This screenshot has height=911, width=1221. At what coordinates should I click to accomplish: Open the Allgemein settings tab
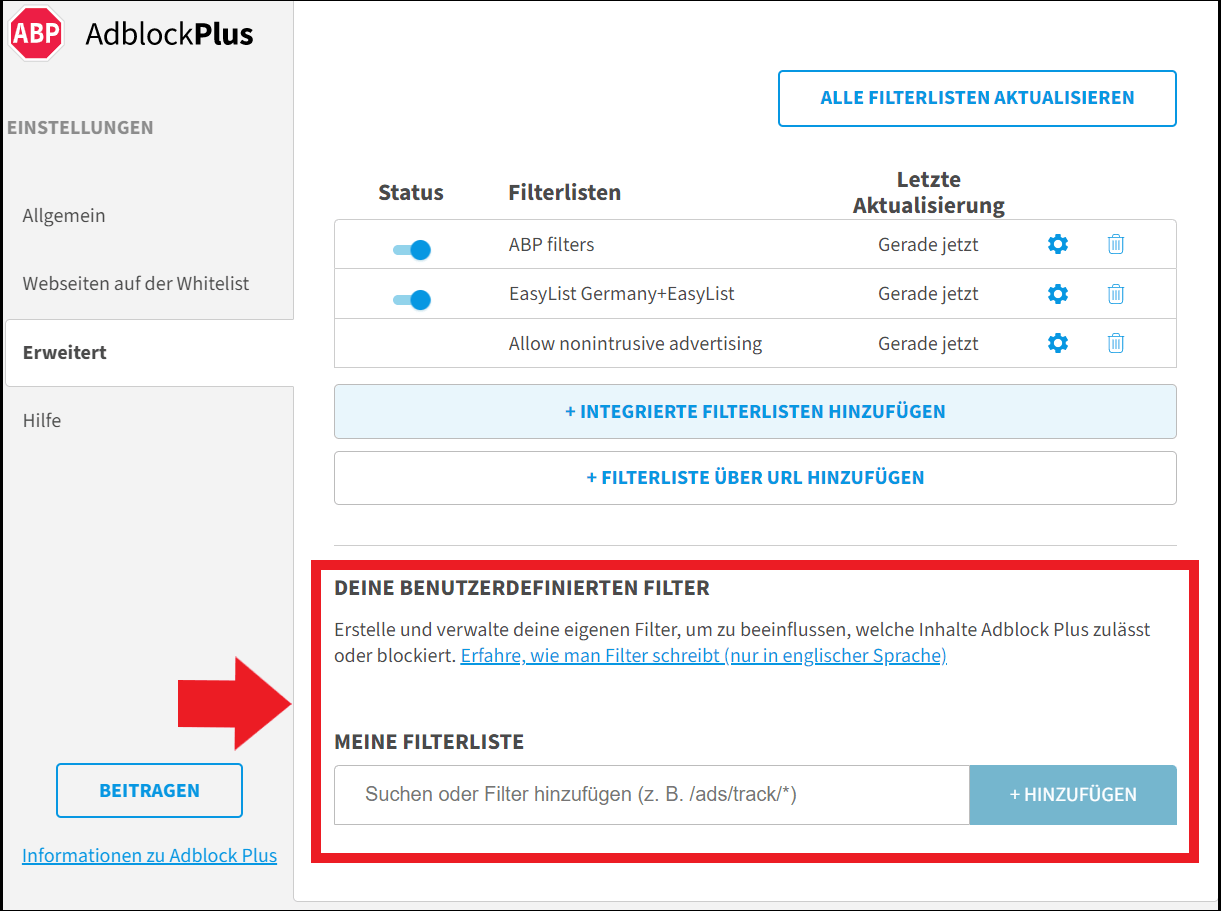64,216
